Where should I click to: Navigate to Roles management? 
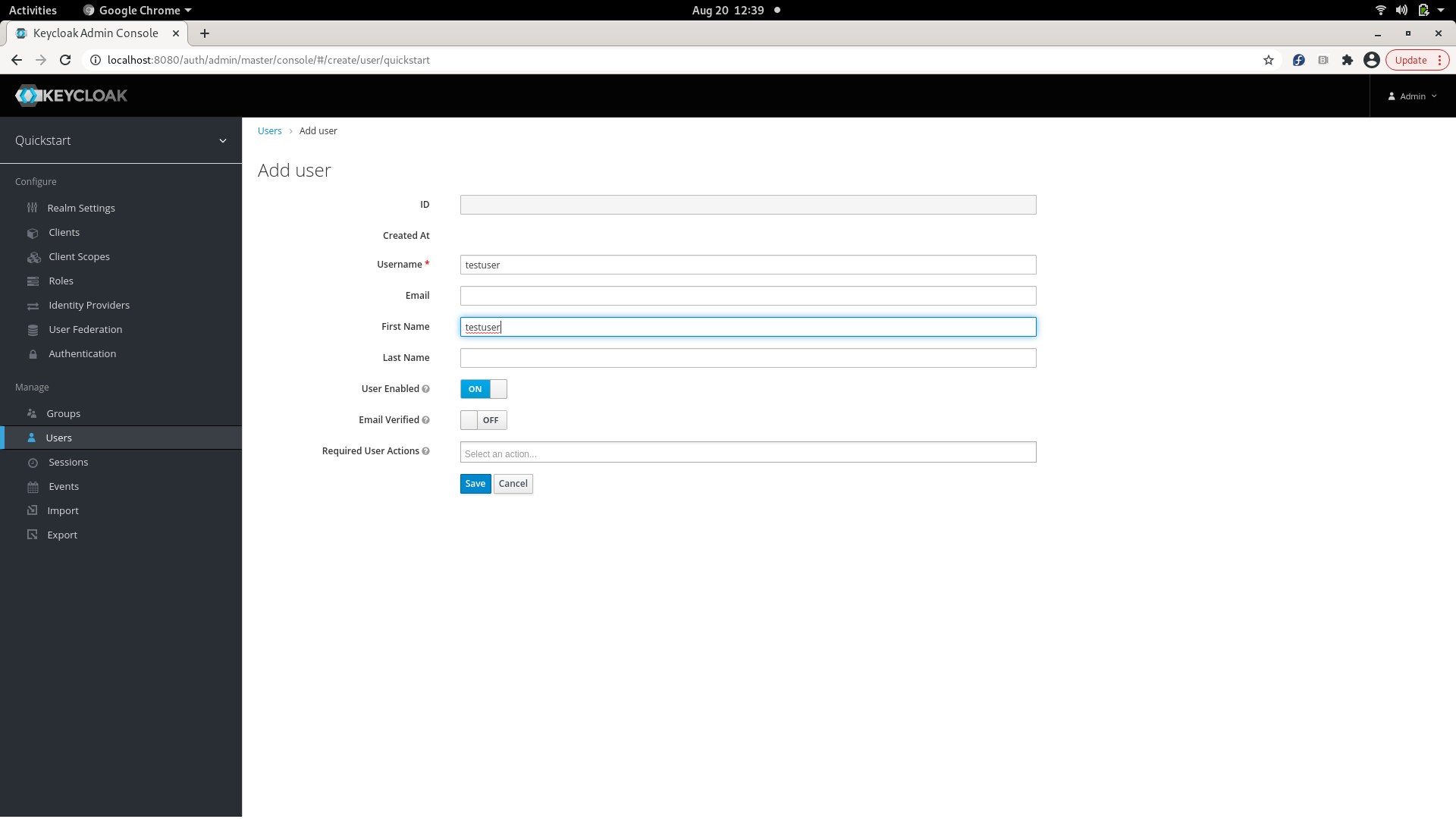61,280
